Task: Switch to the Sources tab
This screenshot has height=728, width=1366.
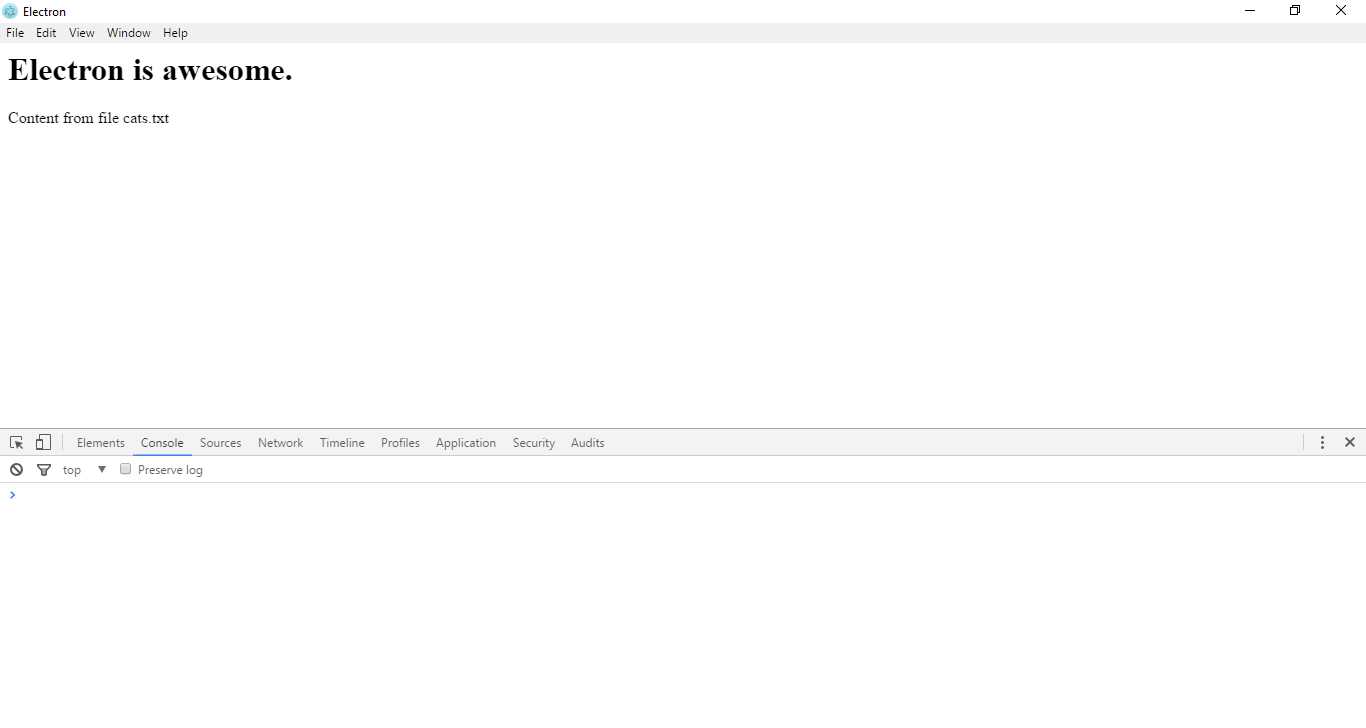Action: (221, 443)
